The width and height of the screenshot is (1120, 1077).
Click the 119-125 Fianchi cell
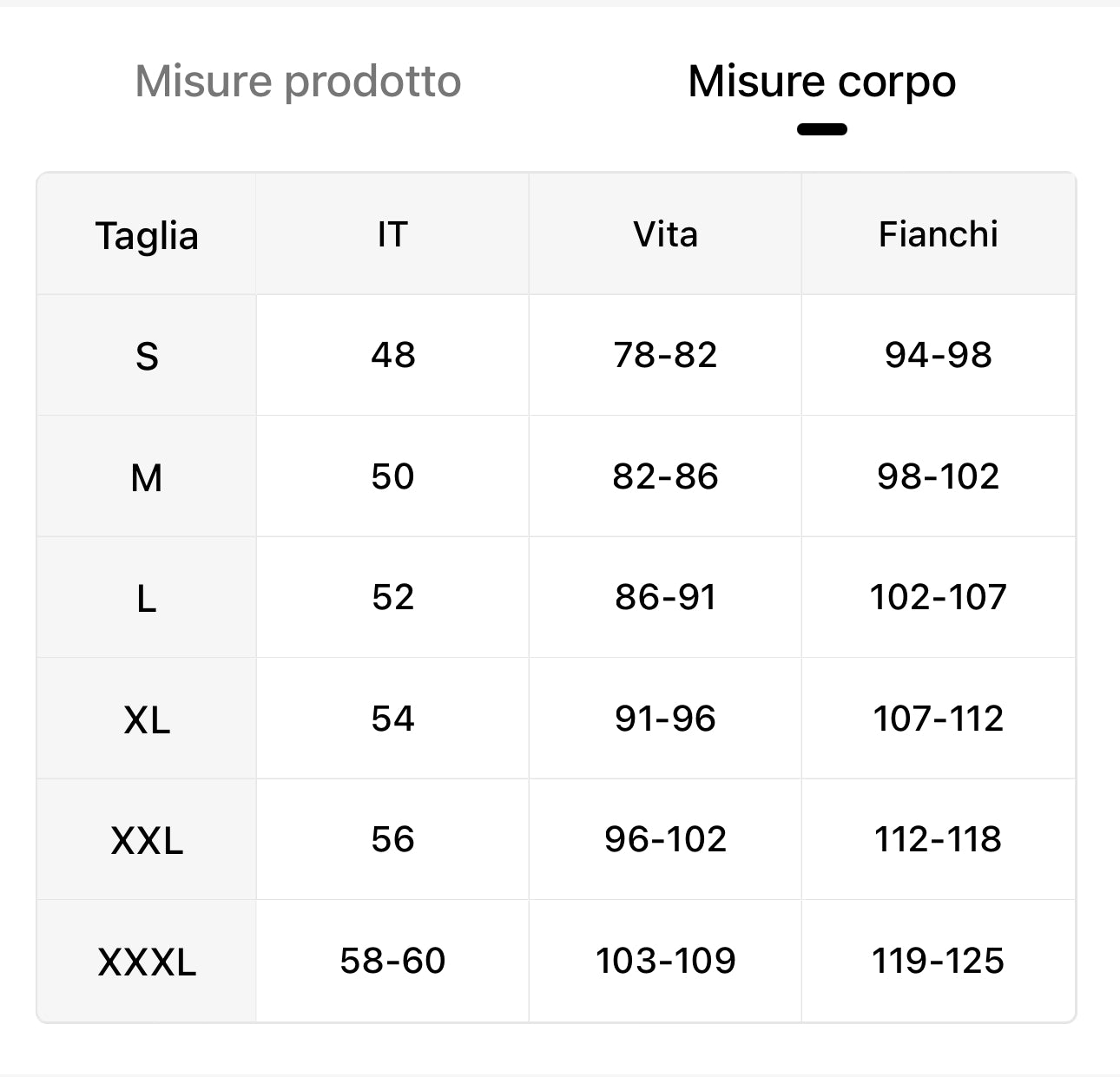pyautogui.click(x=938, y=961)
